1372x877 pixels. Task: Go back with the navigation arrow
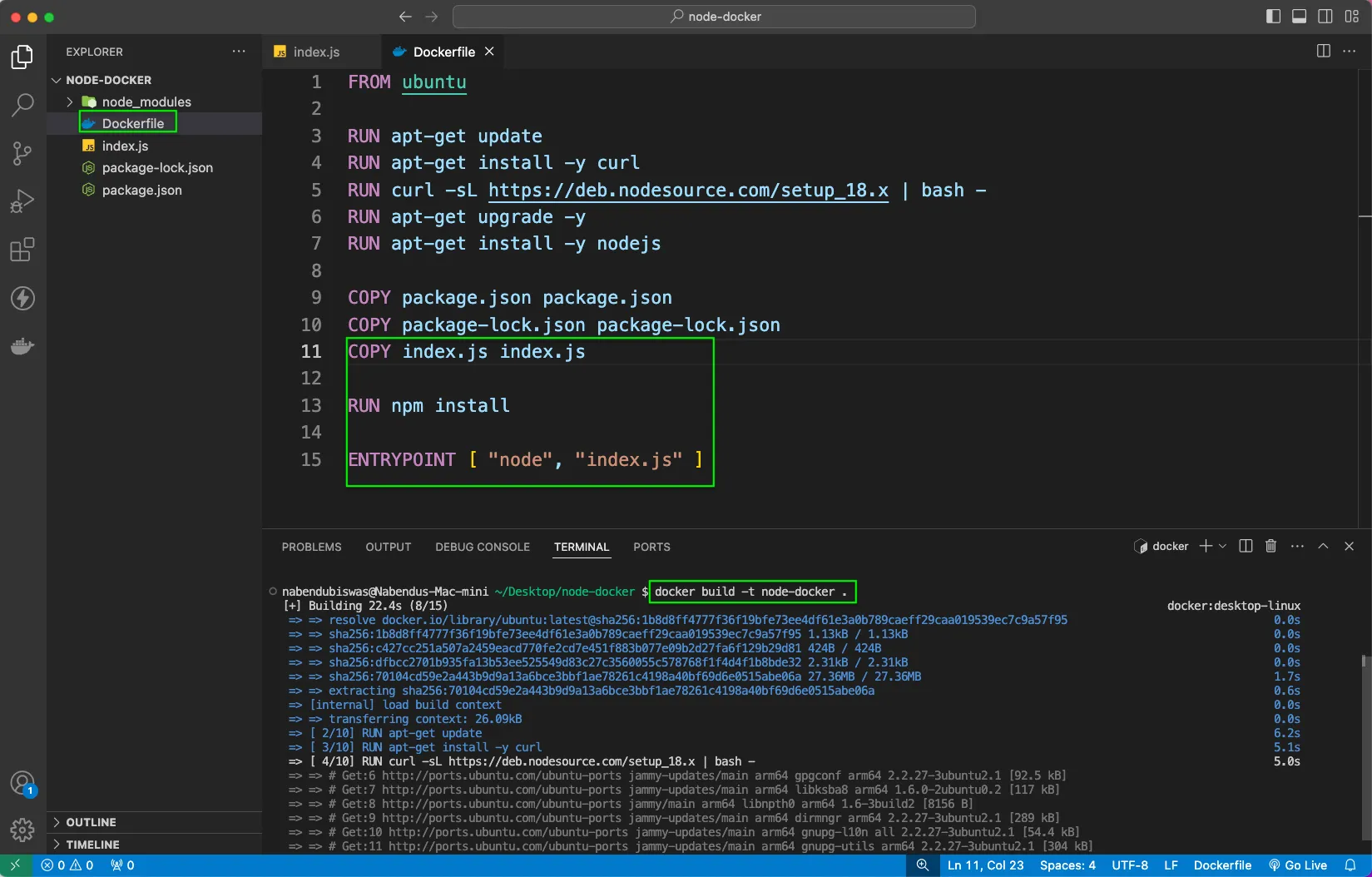click(x=405, y=17)
